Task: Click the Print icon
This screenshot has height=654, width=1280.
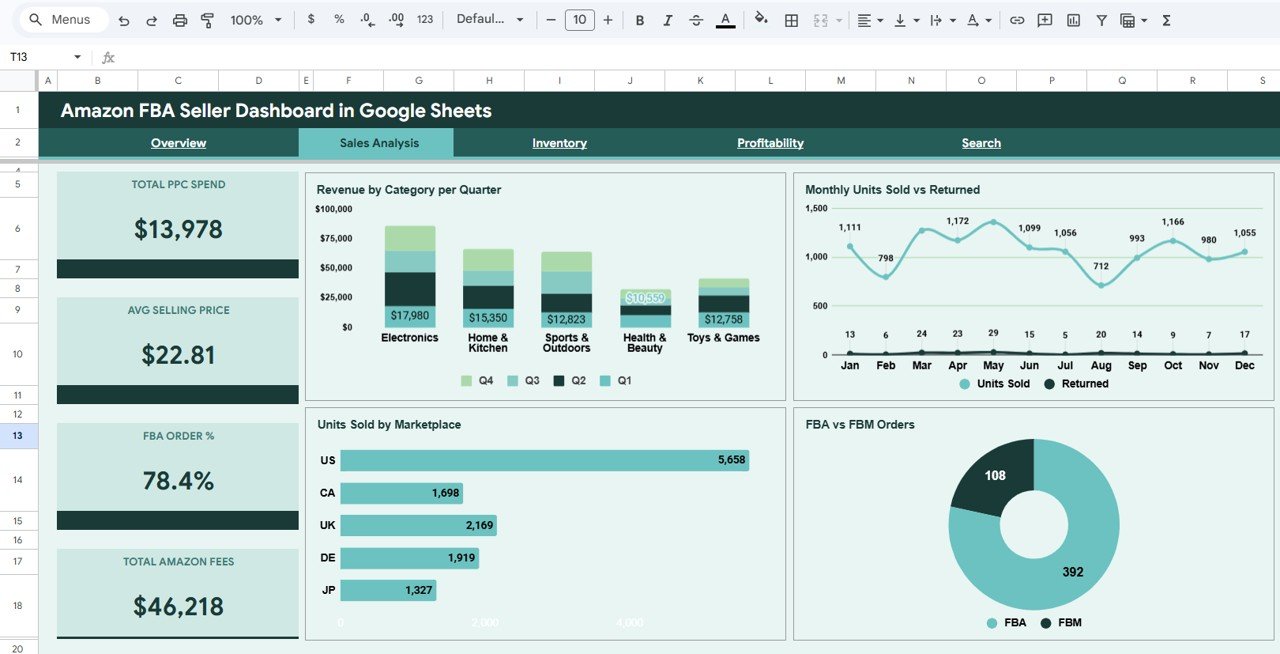Action: 180,19
